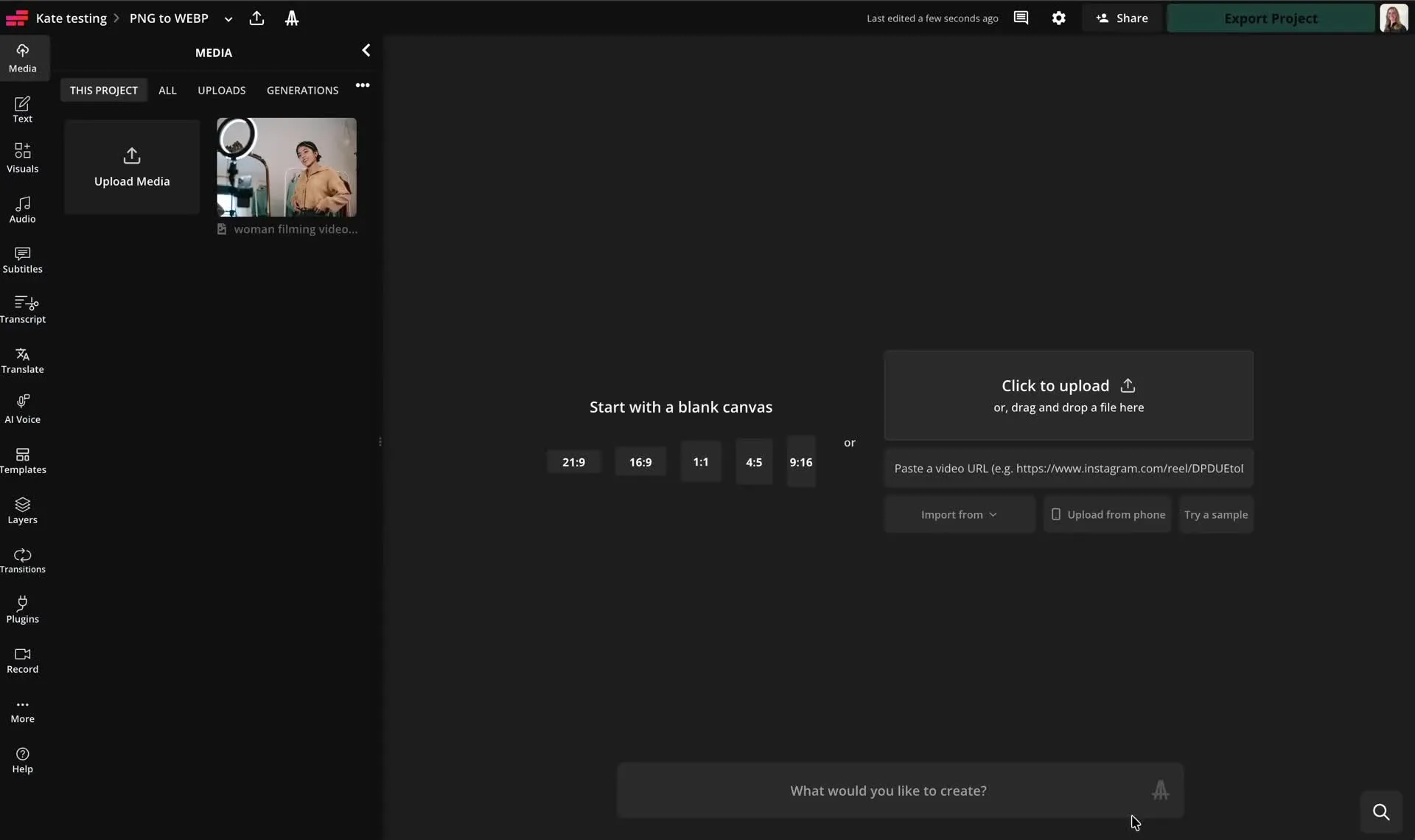Pick the 1:1 canvas ratio

point(700,462)
